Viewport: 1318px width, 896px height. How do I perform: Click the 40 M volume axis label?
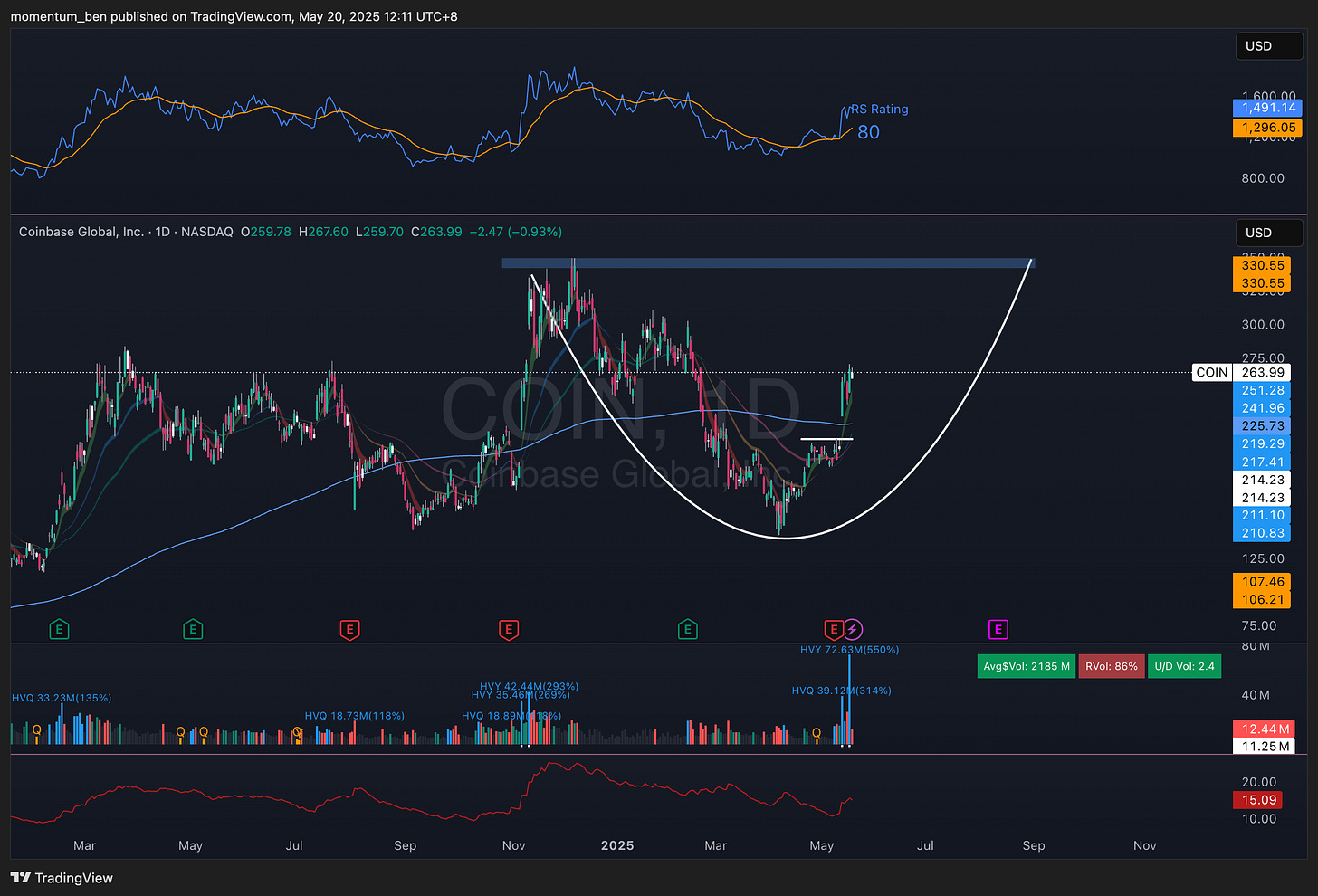(1256, 695)
